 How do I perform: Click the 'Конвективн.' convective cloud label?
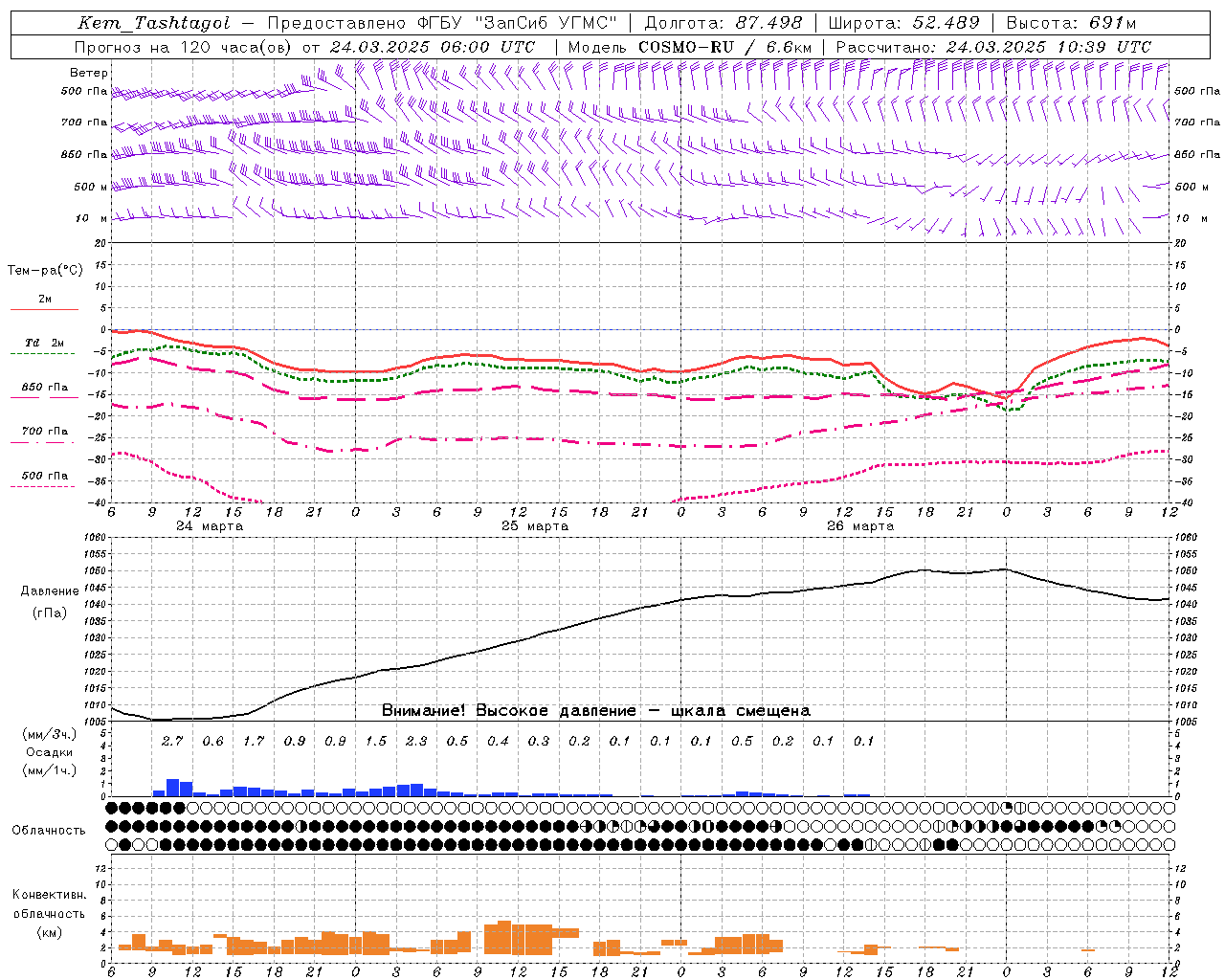pyautogui.click(x=49, y=895)
